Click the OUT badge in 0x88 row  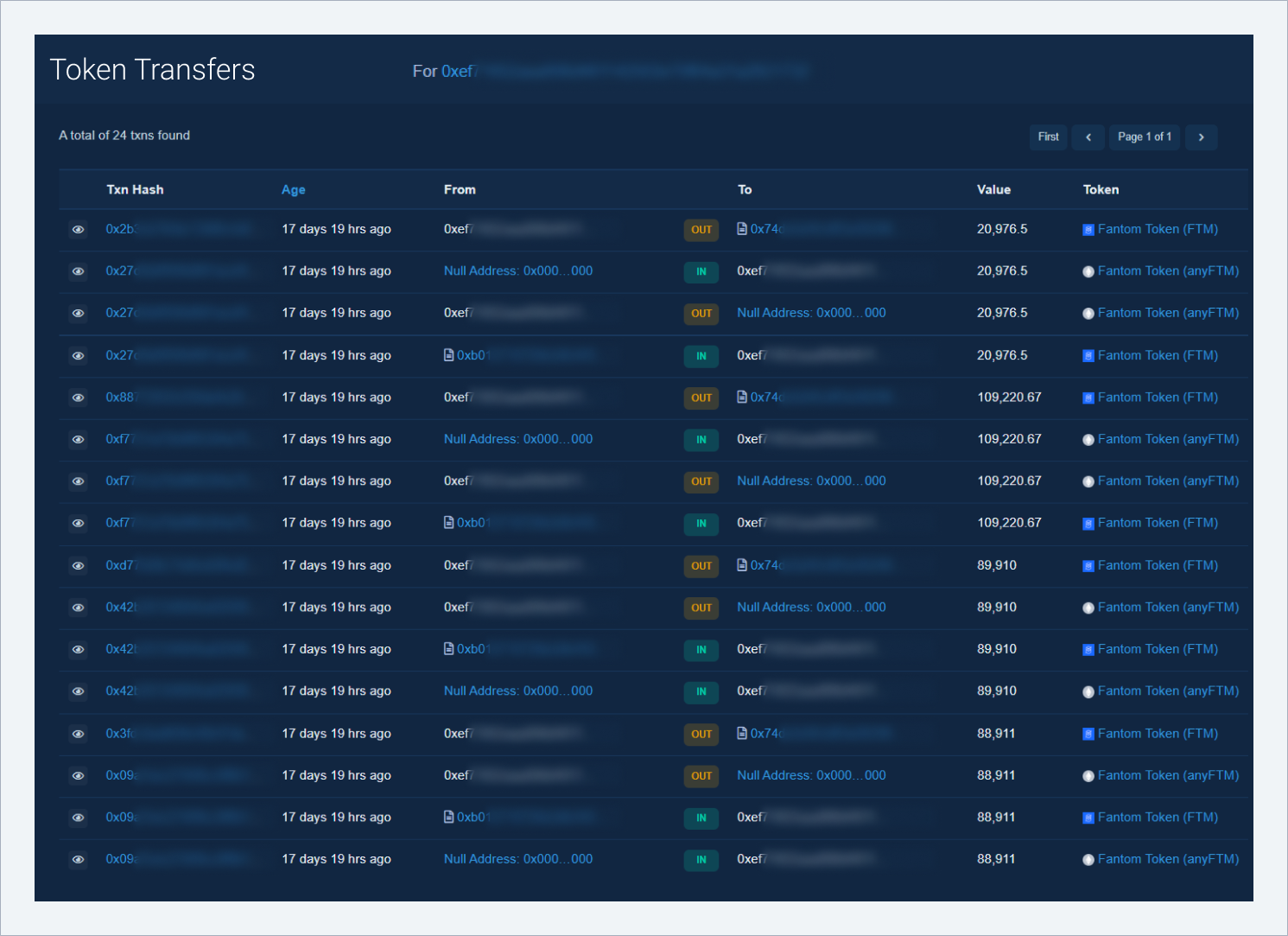pos(701,398)
